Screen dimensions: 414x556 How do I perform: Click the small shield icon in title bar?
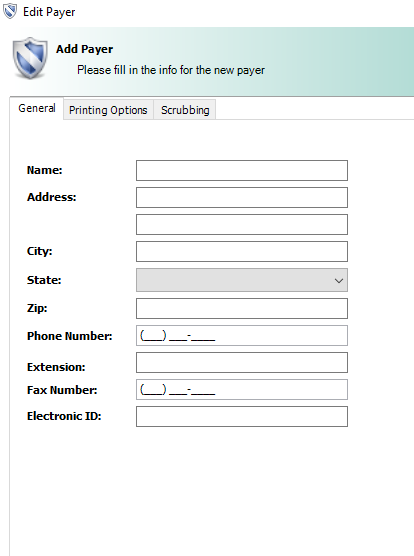(10, 11)
